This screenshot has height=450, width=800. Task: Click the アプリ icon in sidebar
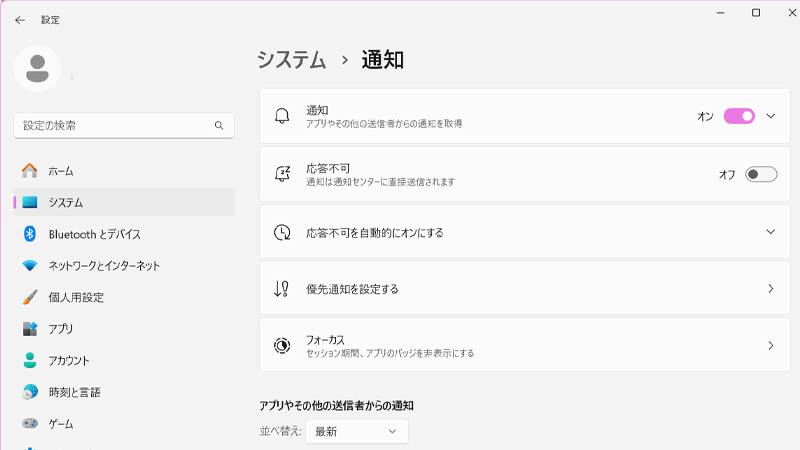pos(30,328)
